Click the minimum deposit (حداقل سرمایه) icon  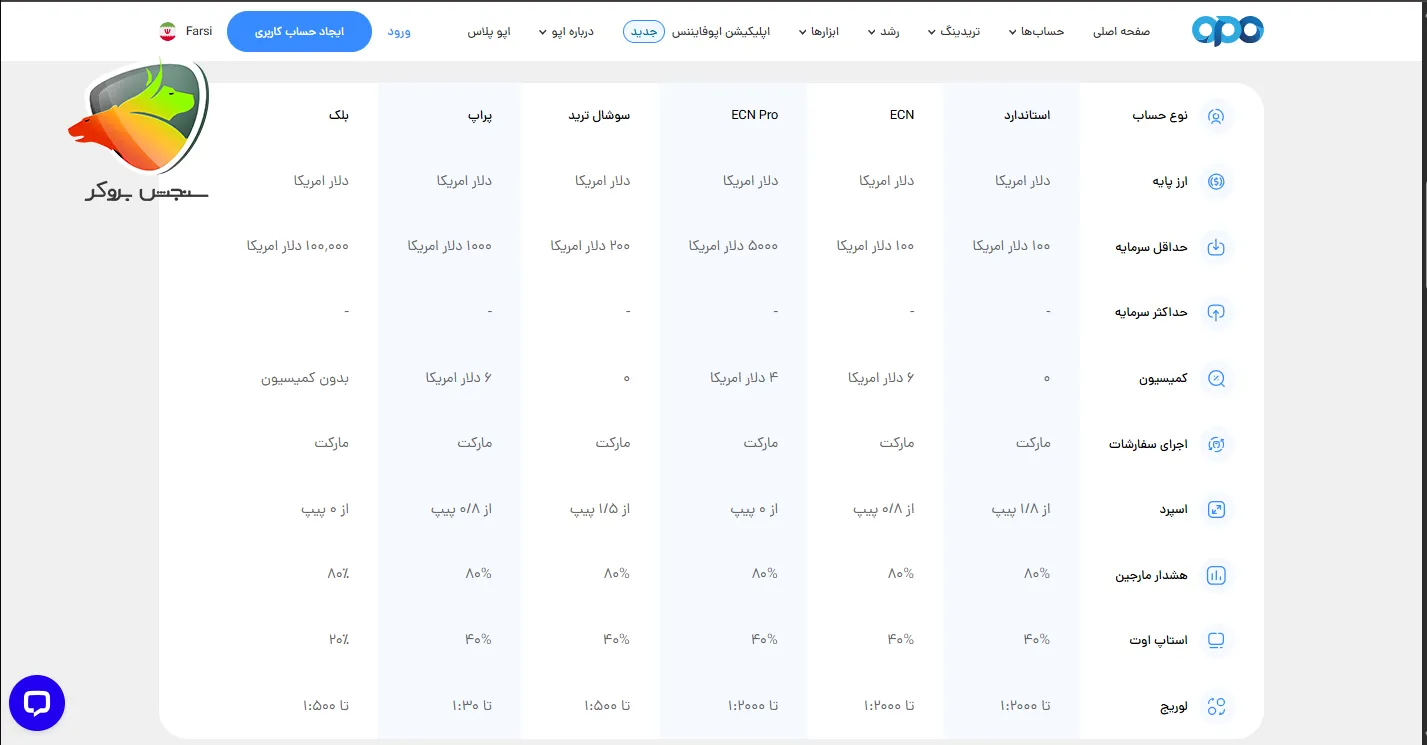coord(1216,247)
